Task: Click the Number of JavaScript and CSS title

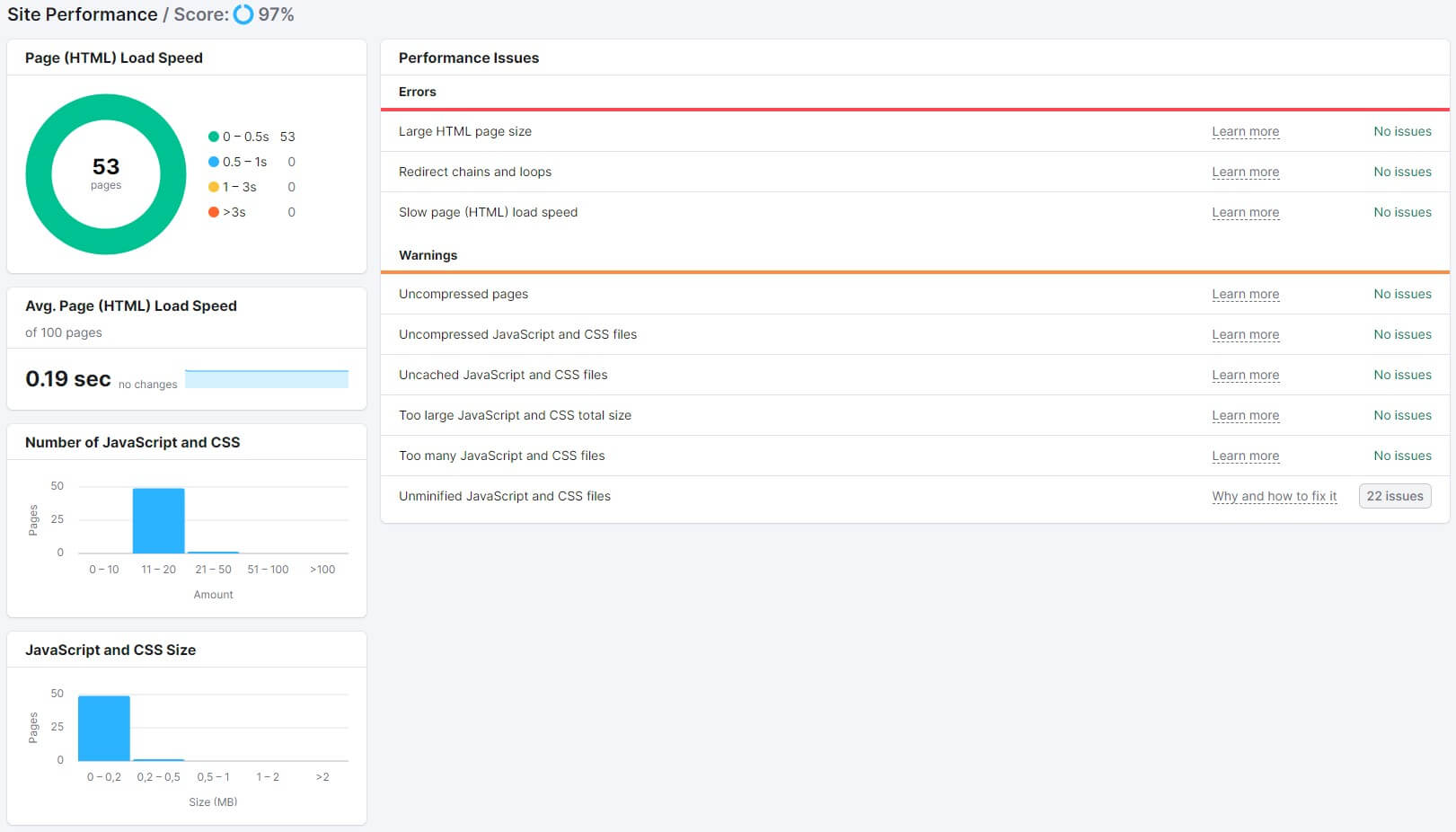Action: (x=132, y=442)
